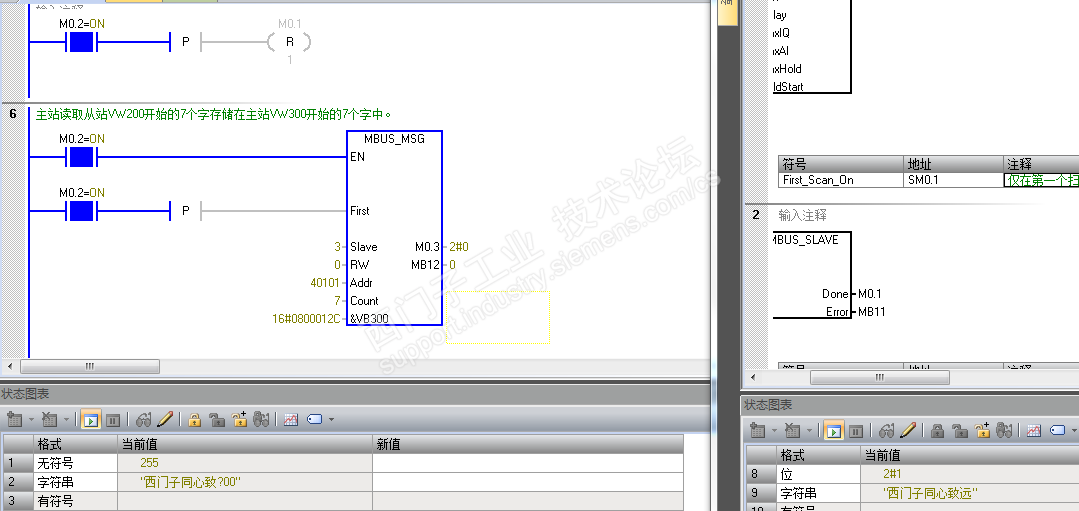
Task: Click slave editor scrollbar left arrow
Action: coord(754,378)
